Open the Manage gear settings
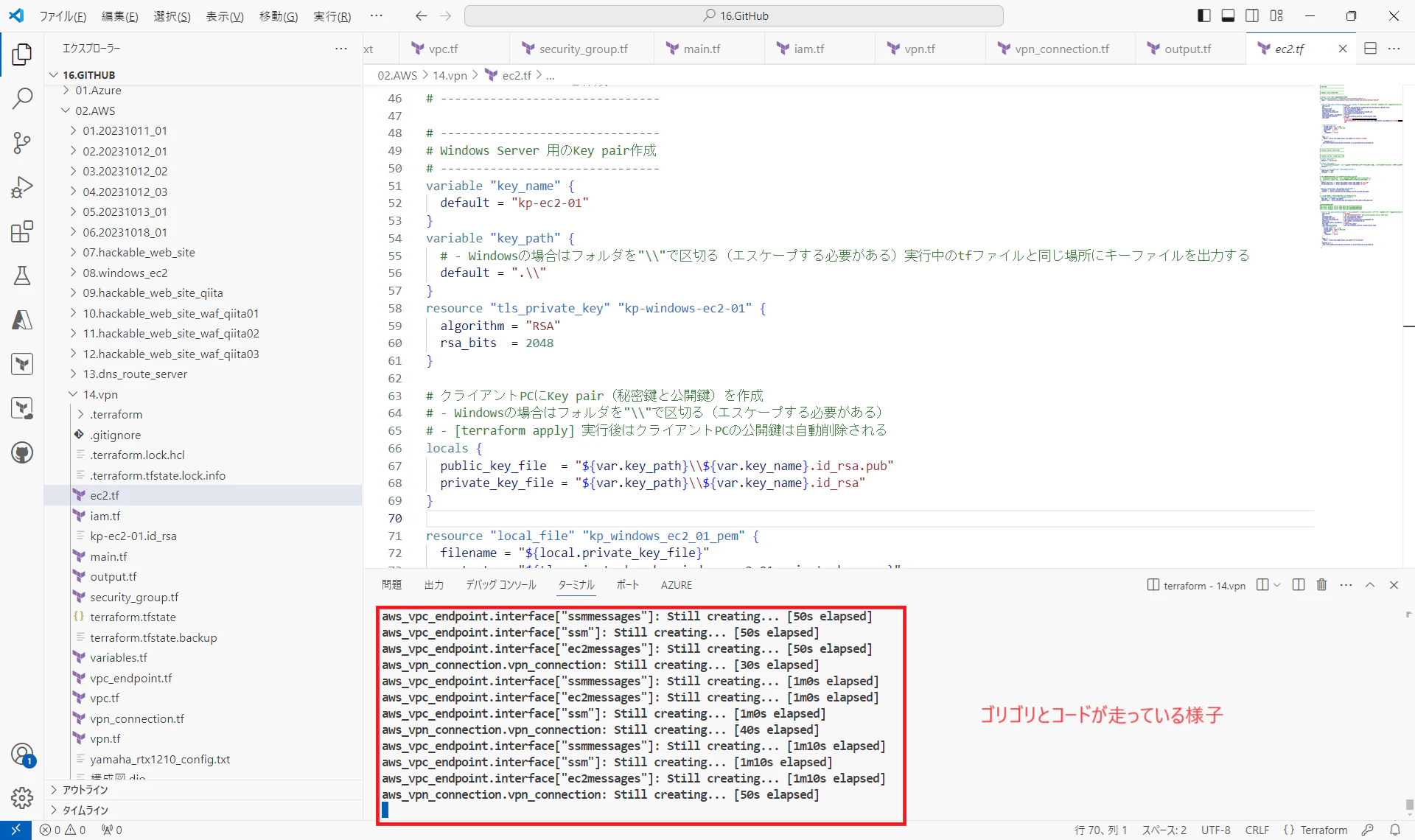The height and width of the screenshot is (840, 1415). click(x=22, y=798)
